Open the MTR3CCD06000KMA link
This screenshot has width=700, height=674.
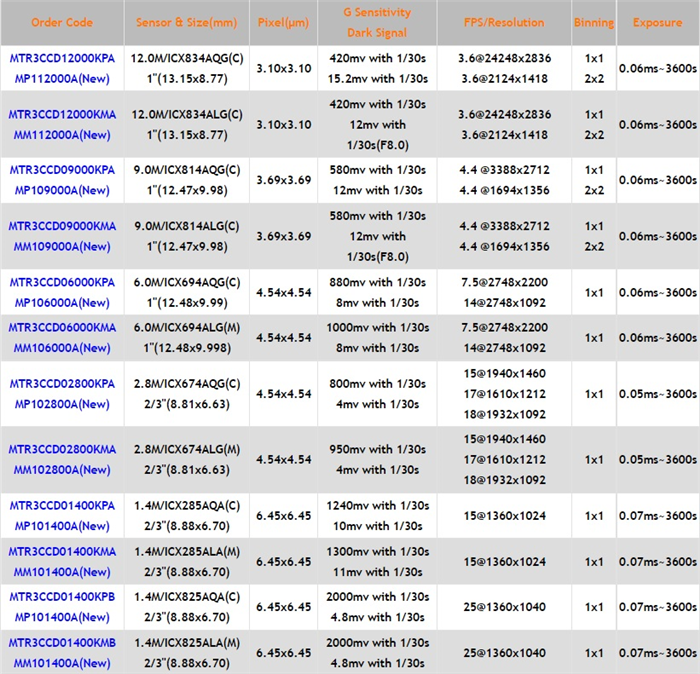[62, 328]
